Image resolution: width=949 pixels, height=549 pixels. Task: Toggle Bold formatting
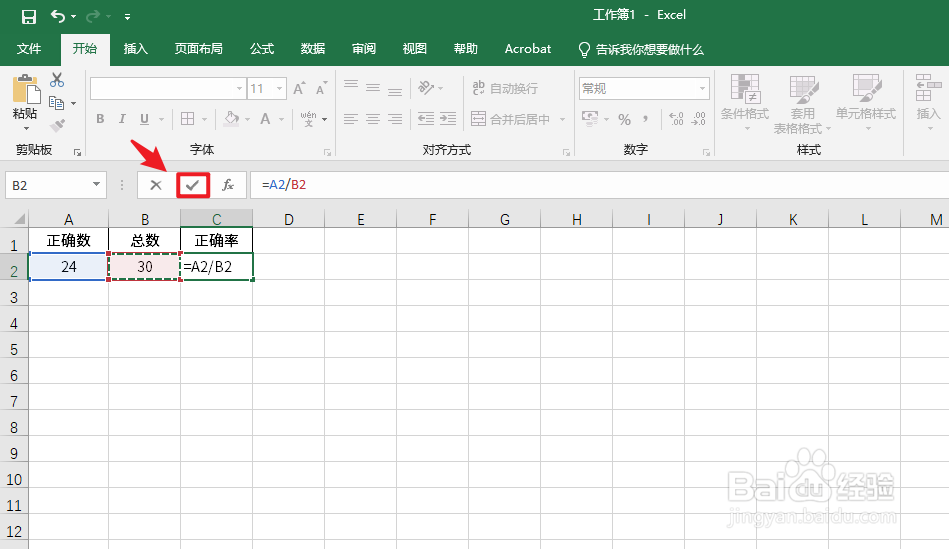[x=100, y=119]
